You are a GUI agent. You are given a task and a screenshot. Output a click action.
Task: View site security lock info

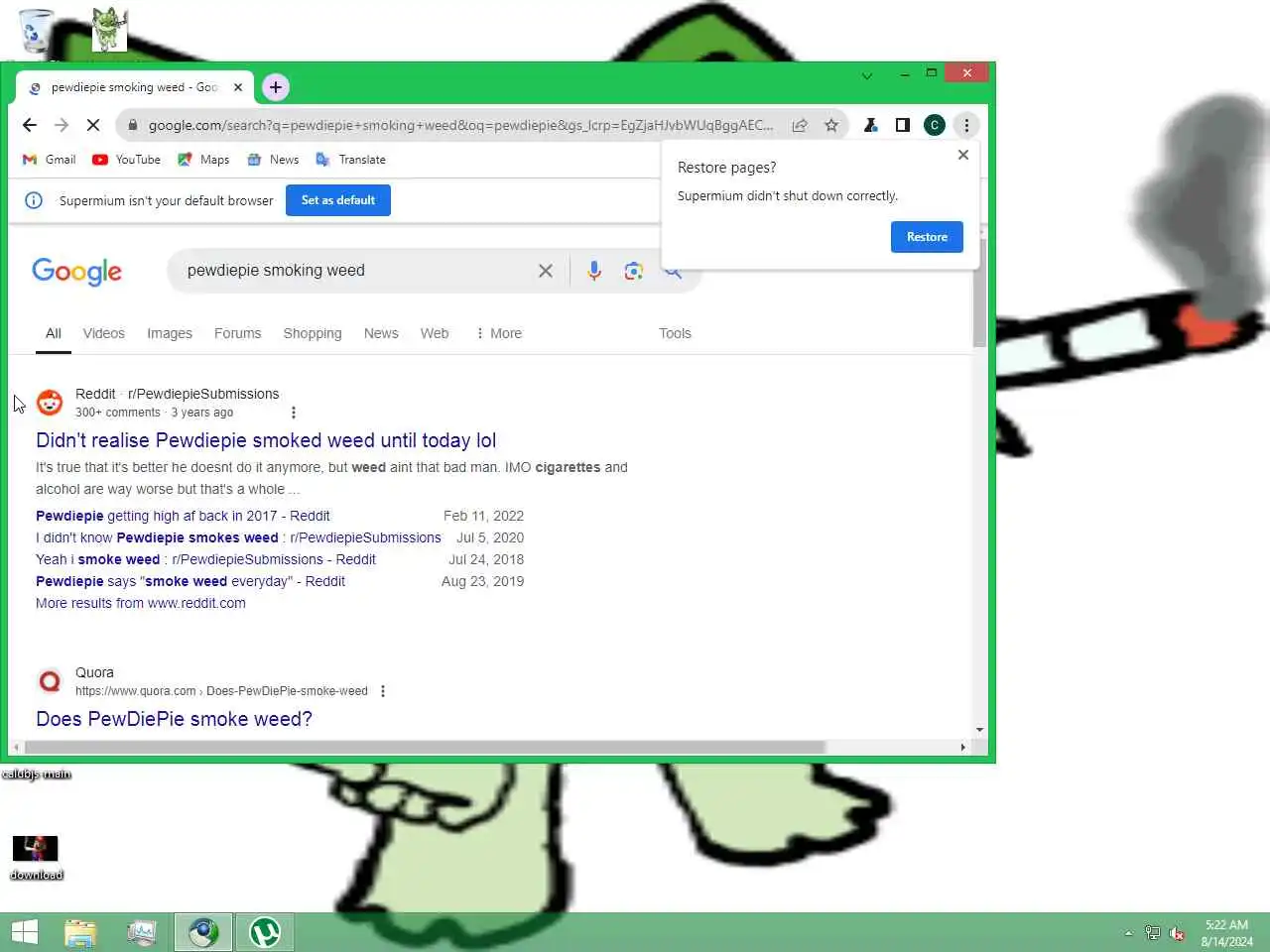[132, 125]
